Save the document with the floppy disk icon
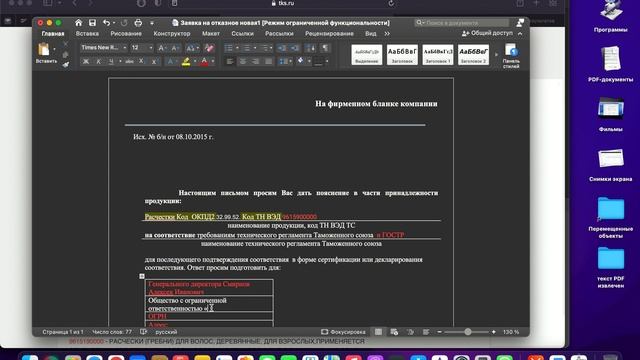The width and height of the screenshot is (640, 360). pyautogui.click(x=93, y=23)
